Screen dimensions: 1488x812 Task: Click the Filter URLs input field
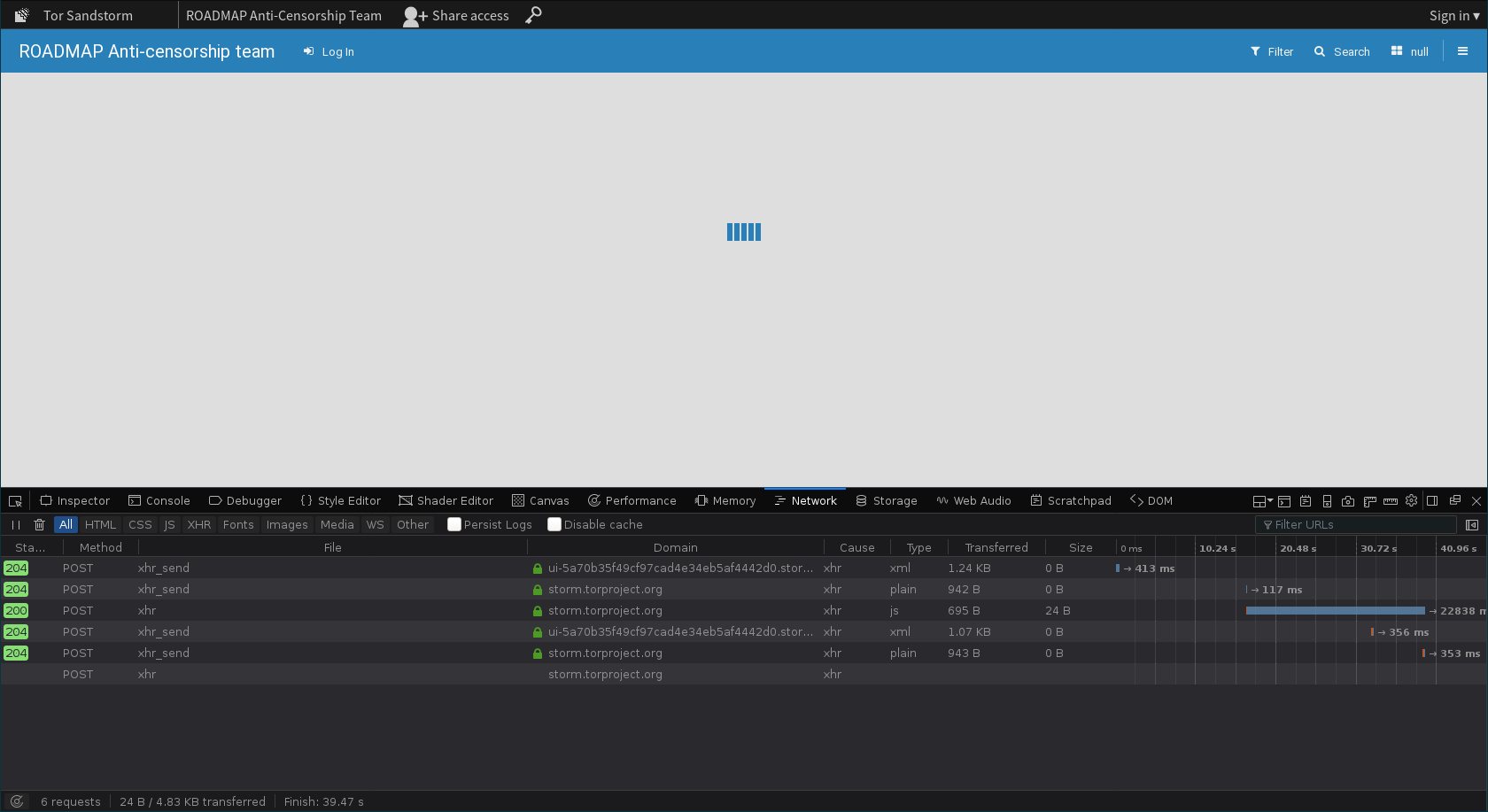click(1360, 525)
